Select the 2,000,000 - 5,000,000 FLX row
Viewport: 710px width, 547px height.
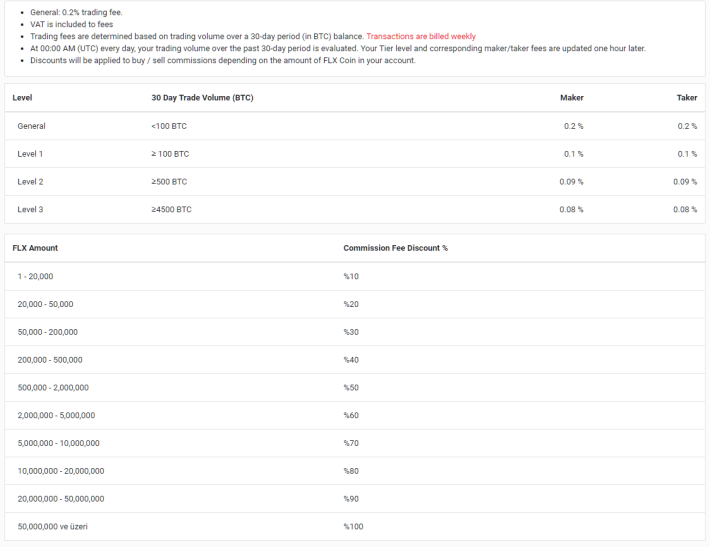[355, 415]
